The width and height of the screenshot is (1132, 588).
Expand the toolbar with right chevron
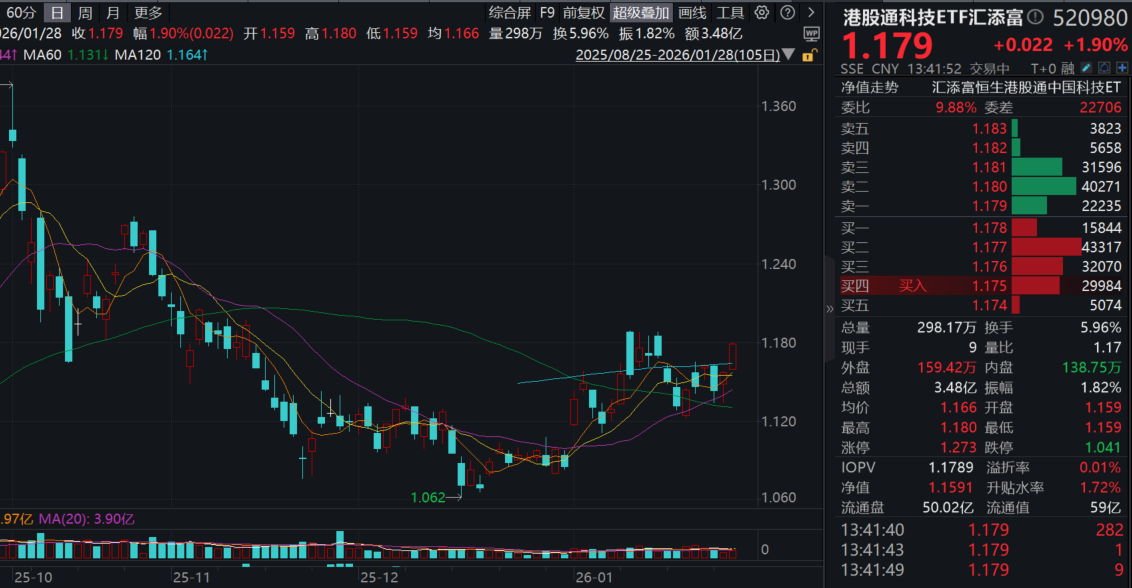811,12
